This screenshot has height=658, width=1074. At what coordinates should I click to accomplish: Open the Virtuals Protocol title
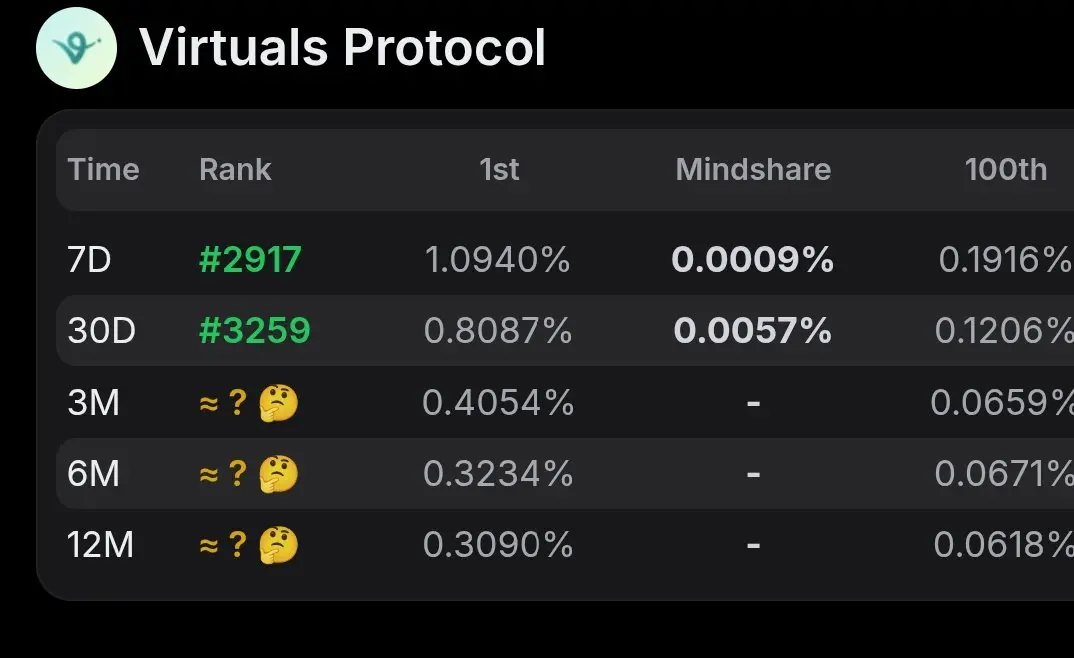point(342,47)
